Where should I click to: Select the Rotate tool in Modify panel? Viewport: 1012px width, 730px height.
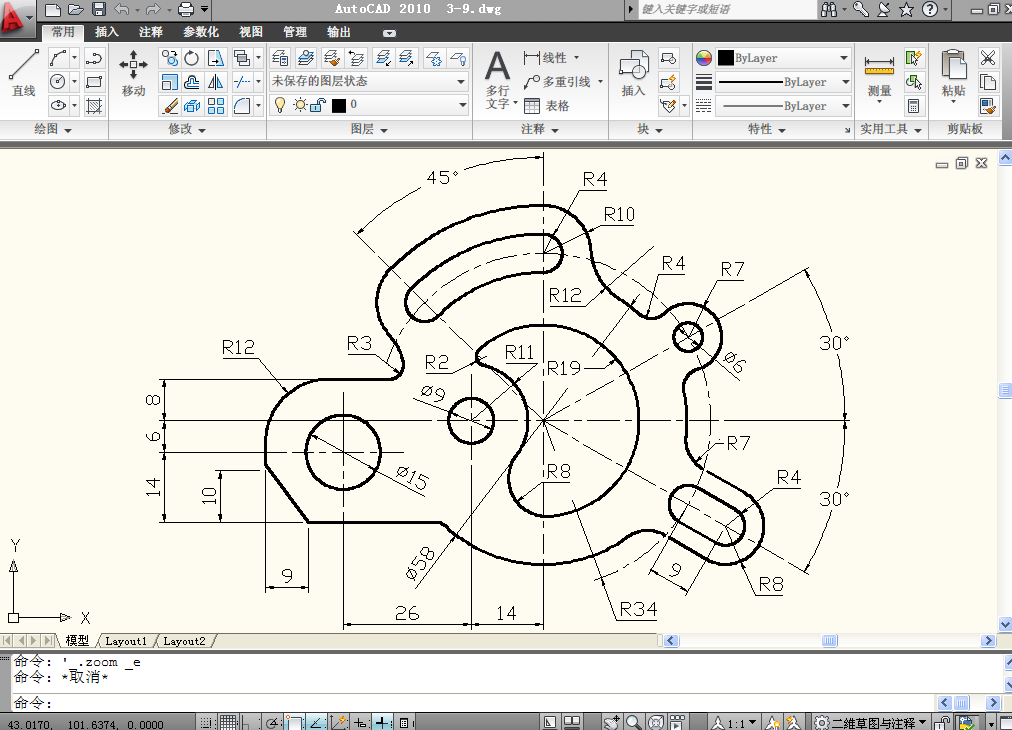click(191, 58)
